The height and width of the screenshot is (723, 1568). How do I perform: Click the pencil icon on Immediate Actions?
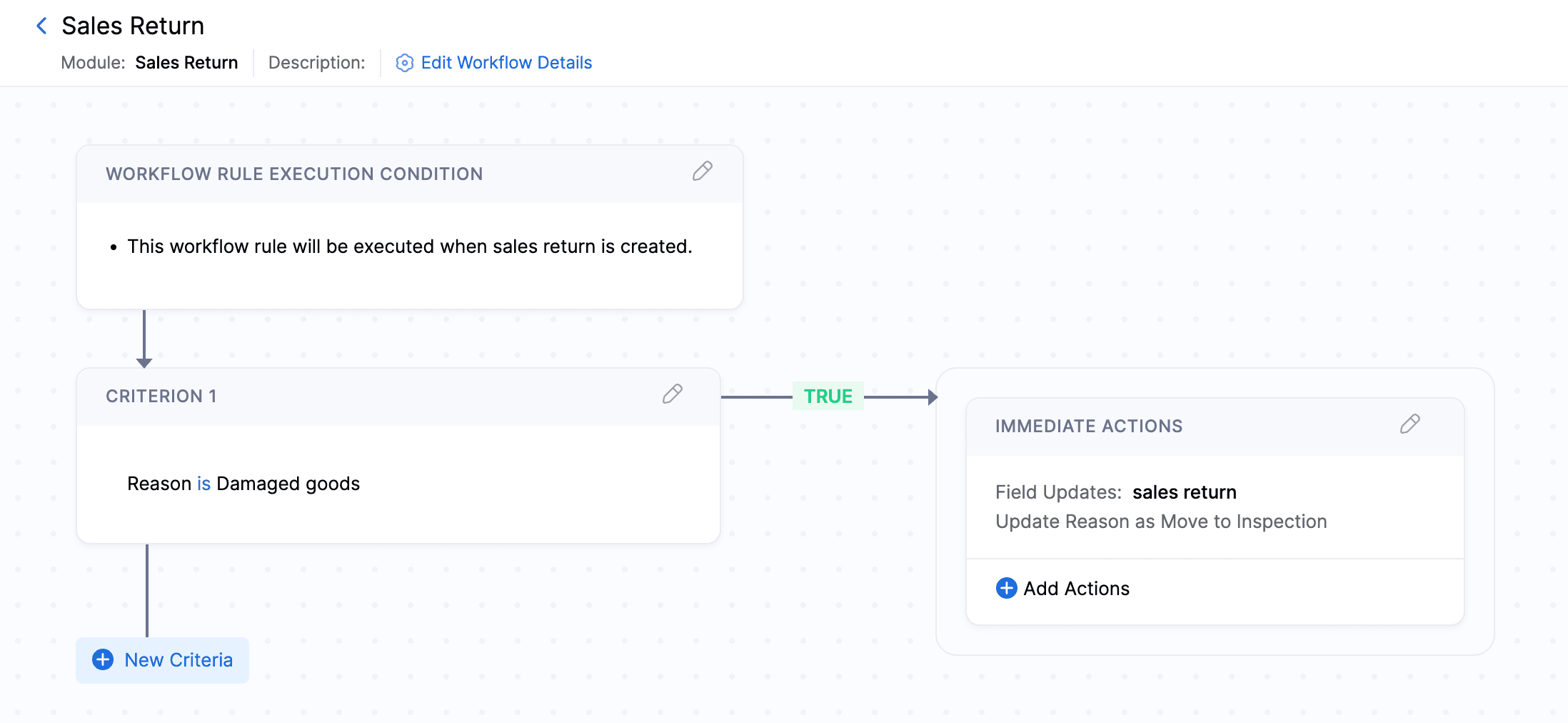point(1410,425)
